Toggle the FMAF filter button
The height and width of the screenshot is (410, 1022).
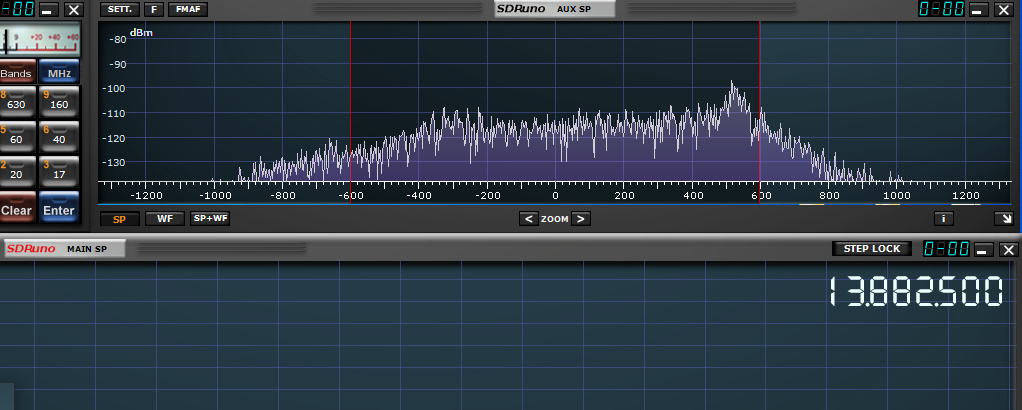(187, 9)
